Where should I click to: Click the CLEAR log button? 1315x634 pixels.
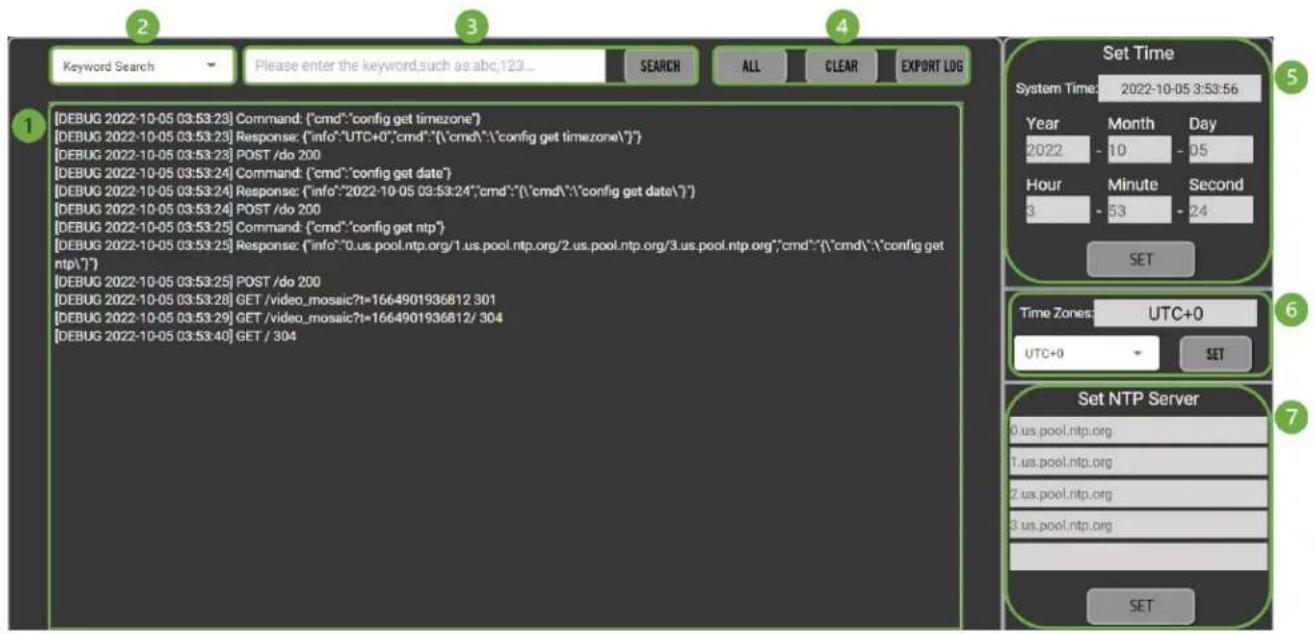tap(841, 67)
